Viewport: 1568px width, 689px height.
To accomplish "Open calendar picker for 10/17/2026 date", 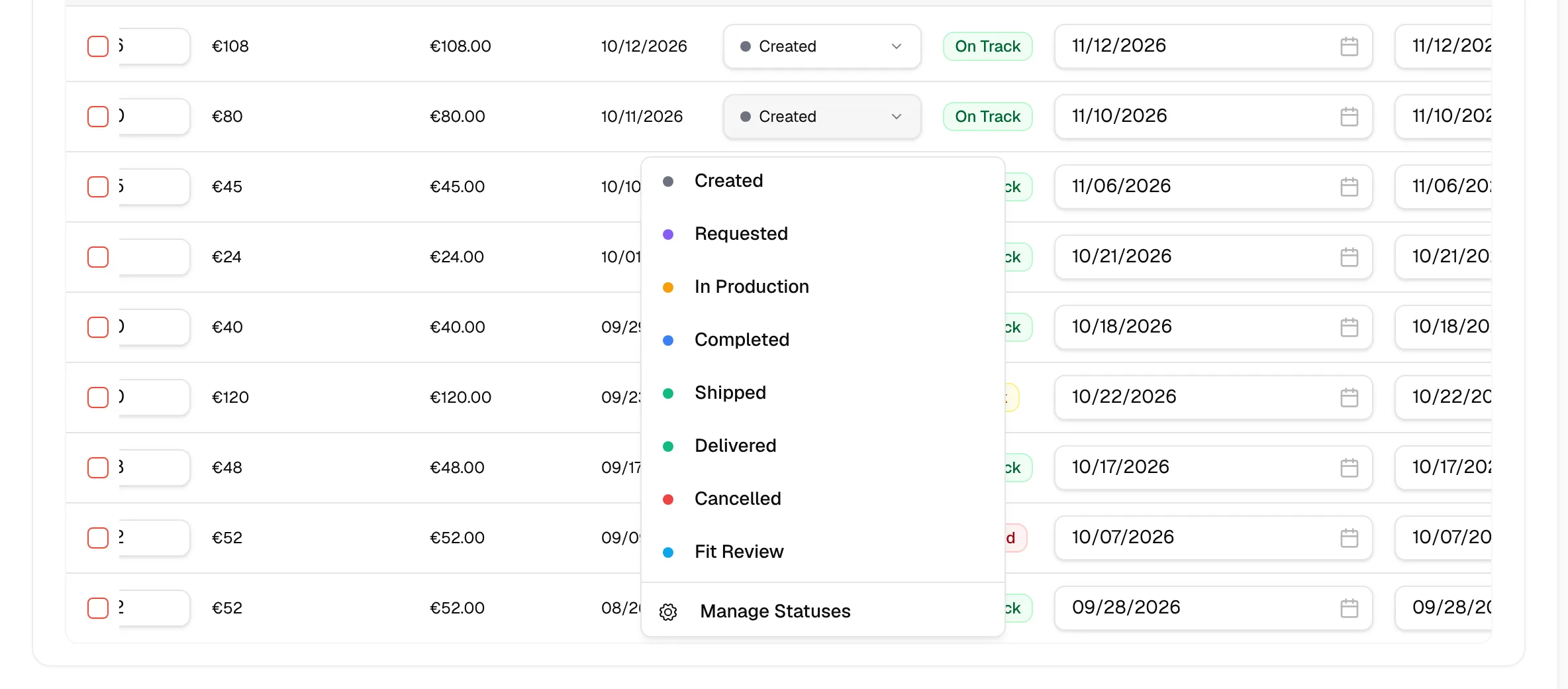I will [1349, 468].
